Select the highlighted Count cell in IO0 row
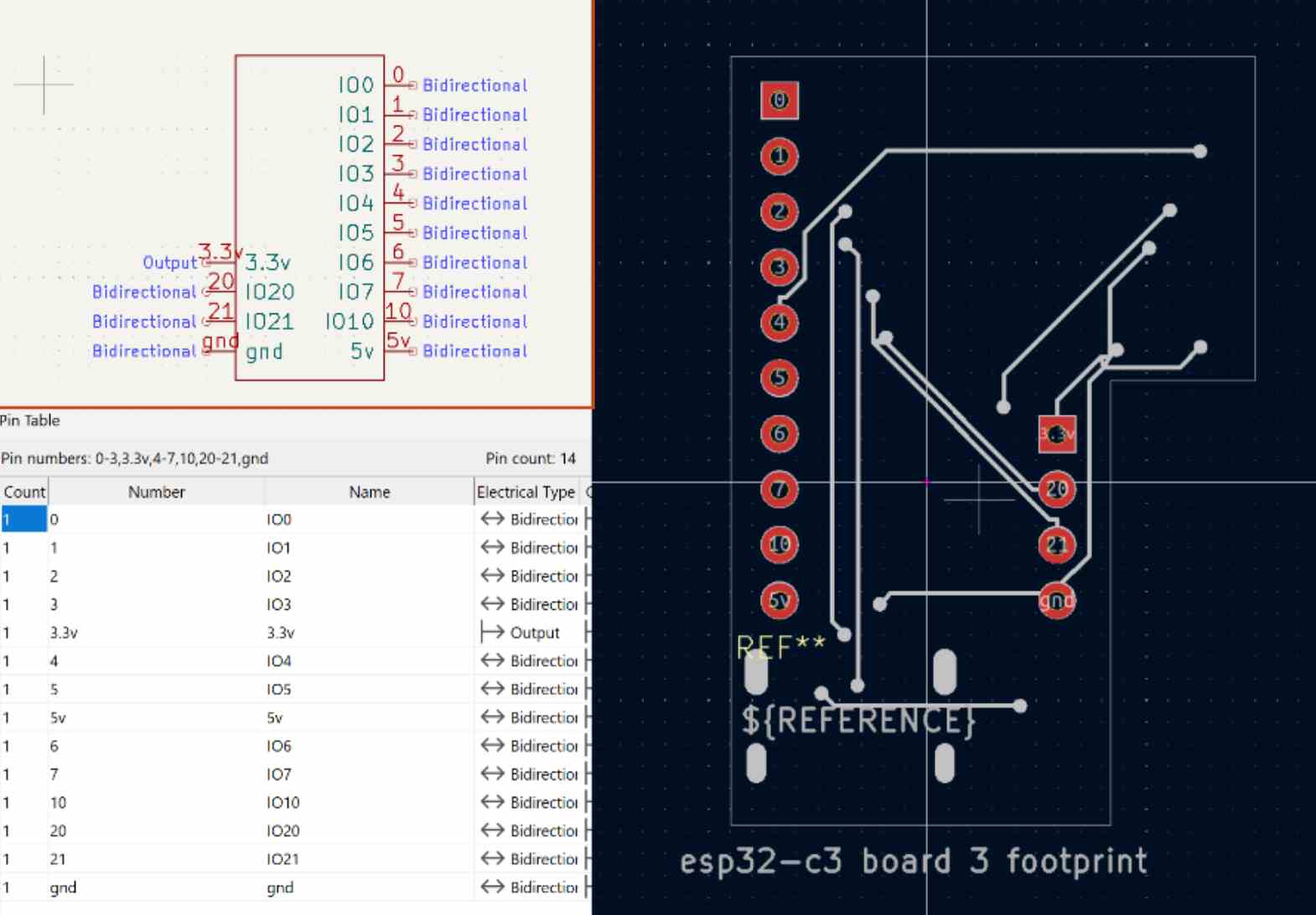This screenshot has width=1316, height=915. (x=23, y=520)
